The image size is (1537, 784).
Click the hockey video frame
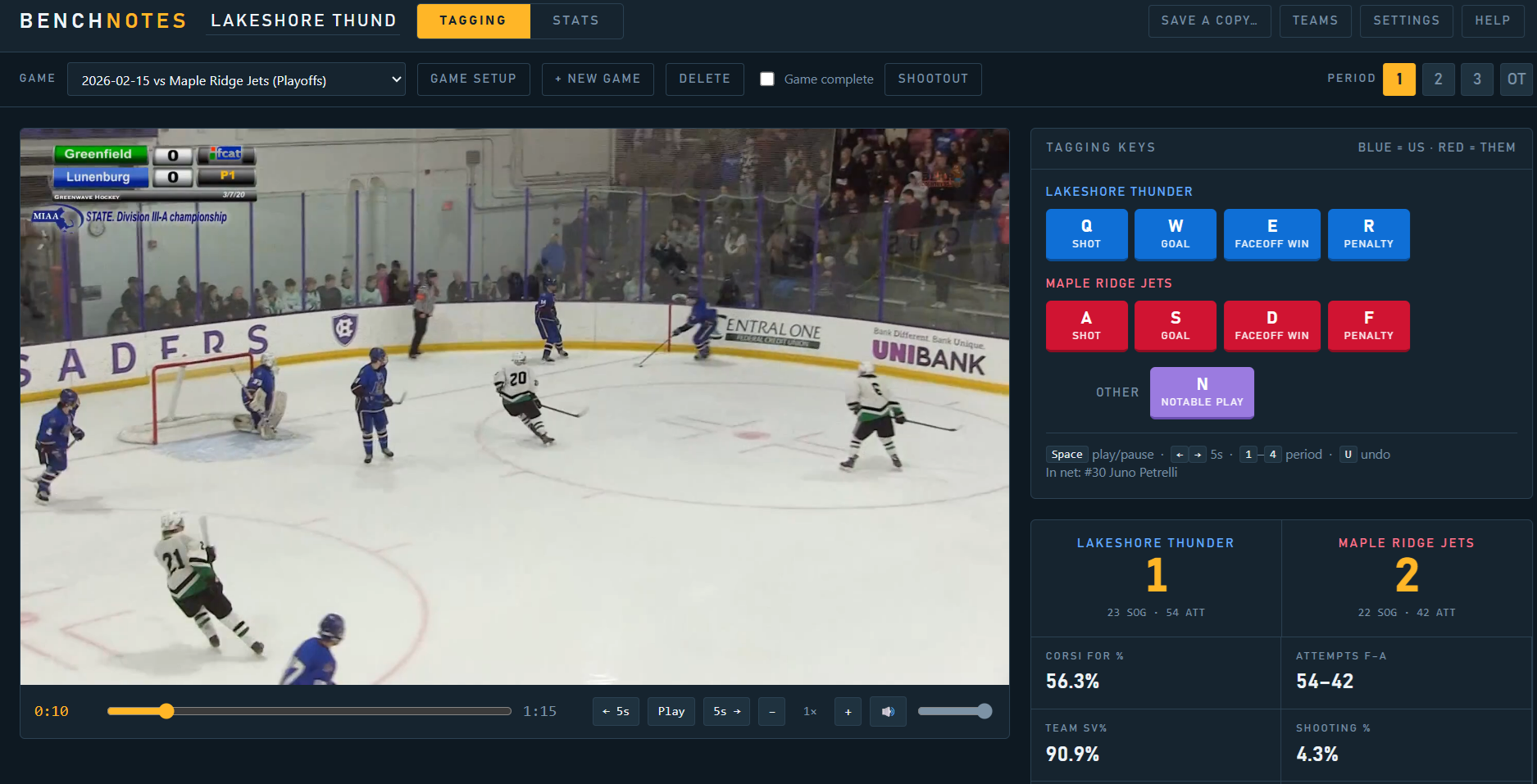pos(515,406)
